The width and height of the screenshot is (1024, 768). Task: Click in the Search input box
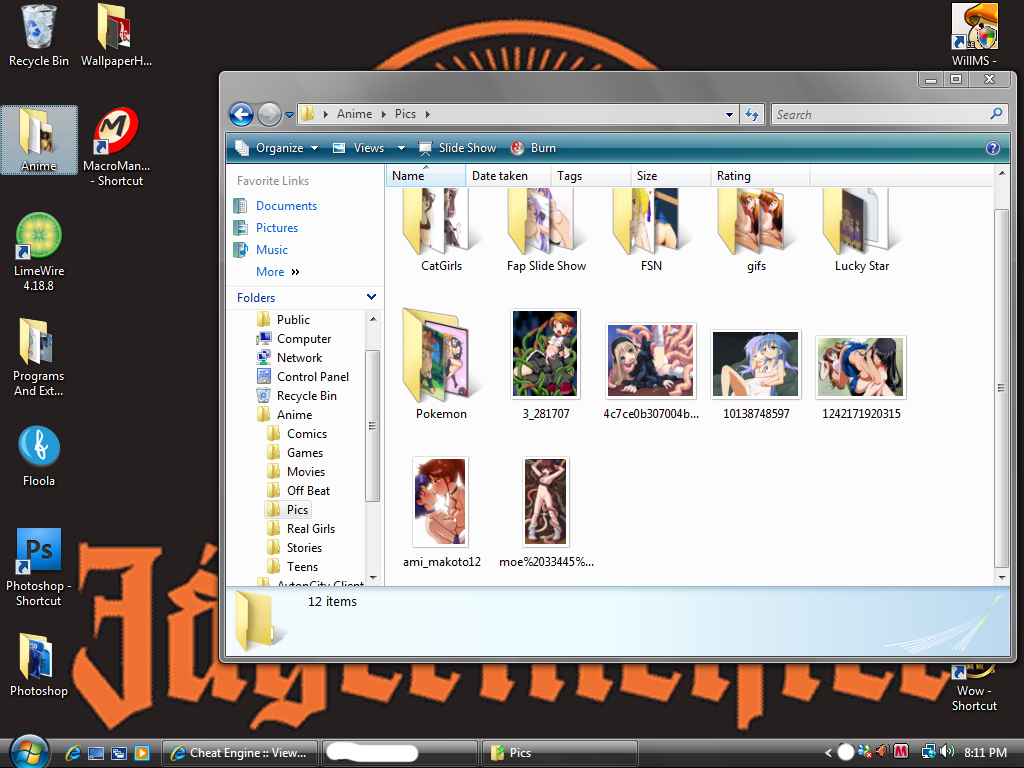[880, 114]
